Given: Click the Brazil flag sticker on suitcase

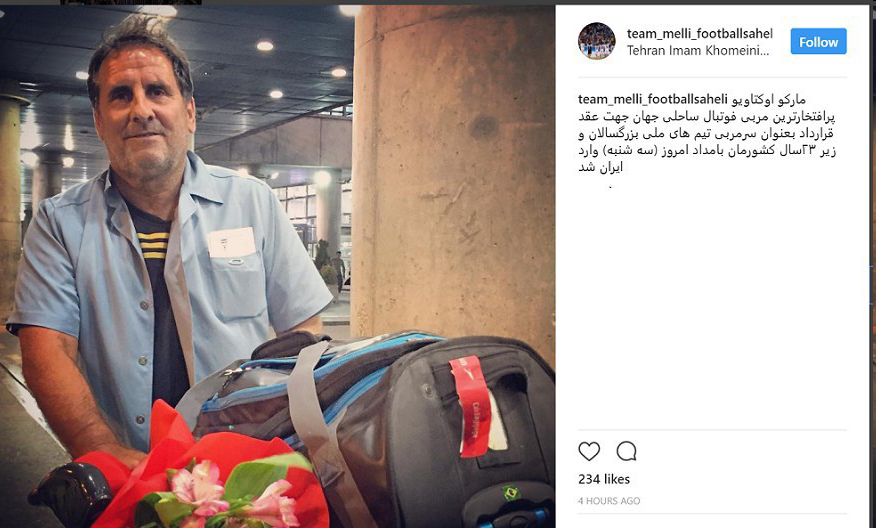Looking at the screenshot, I should coord(510,492).
